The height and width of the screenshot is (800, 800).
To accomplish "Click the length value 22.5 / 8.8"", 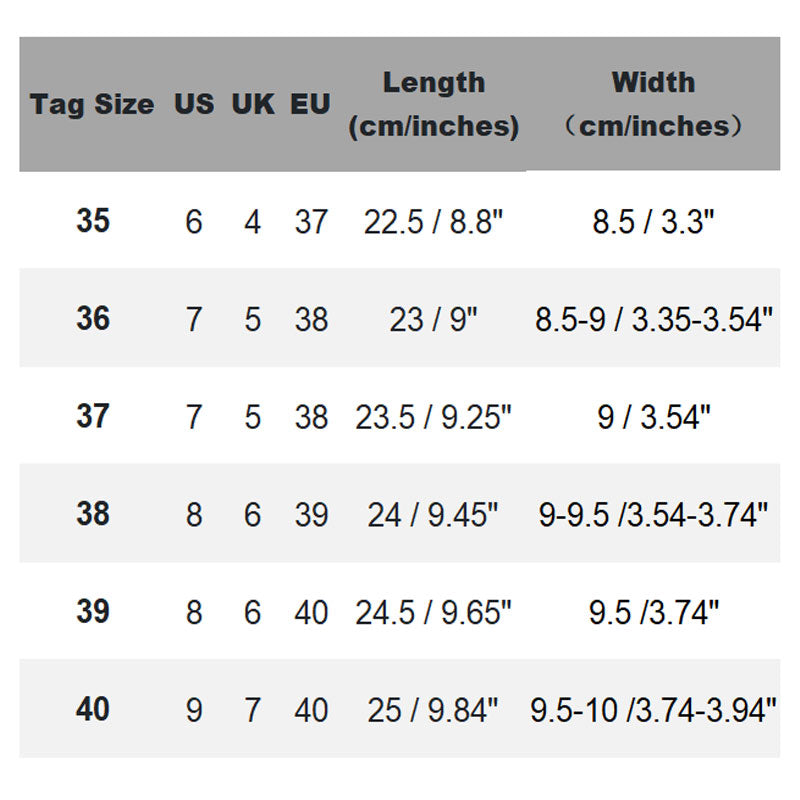I will (433, 221).
